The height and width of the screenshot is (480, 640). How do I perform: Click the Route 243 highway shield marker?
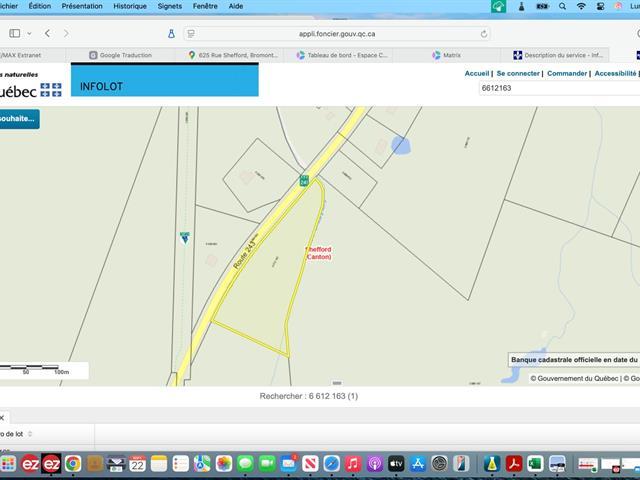coord(304,180)
